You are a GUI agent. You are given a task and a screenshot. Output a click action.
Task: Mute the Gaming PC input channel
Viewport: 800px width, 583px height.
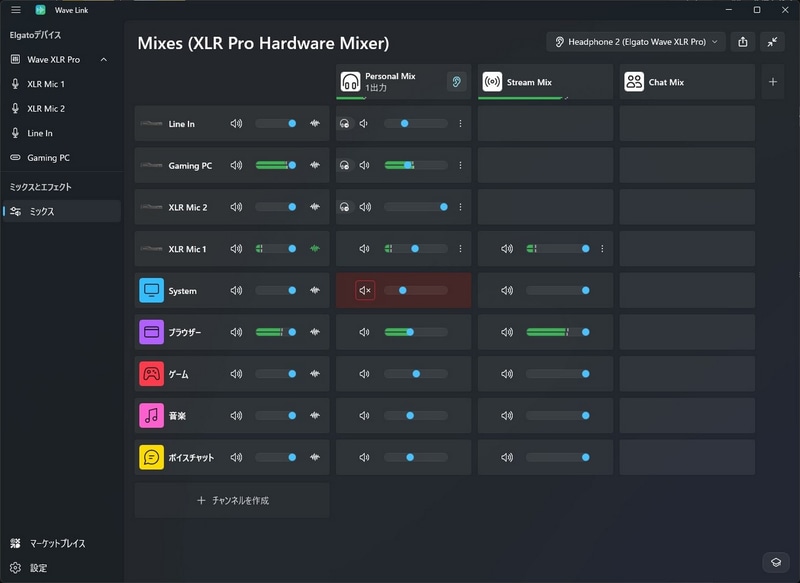coord(236,165)
